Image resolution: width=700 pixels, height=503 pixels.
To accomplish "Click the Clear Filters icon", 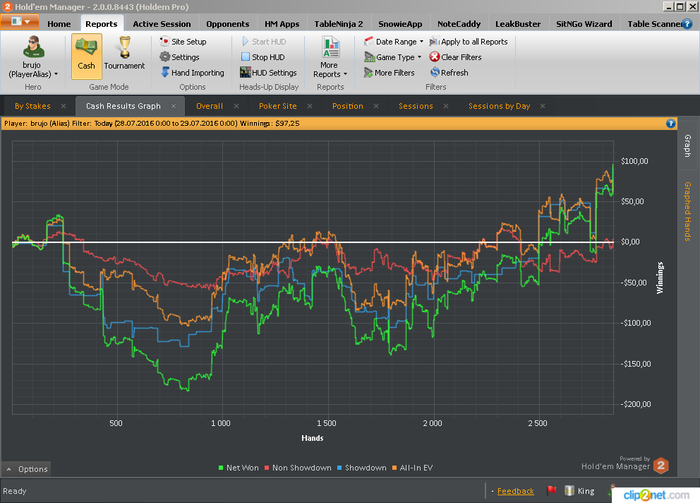I will click(435, 57).
